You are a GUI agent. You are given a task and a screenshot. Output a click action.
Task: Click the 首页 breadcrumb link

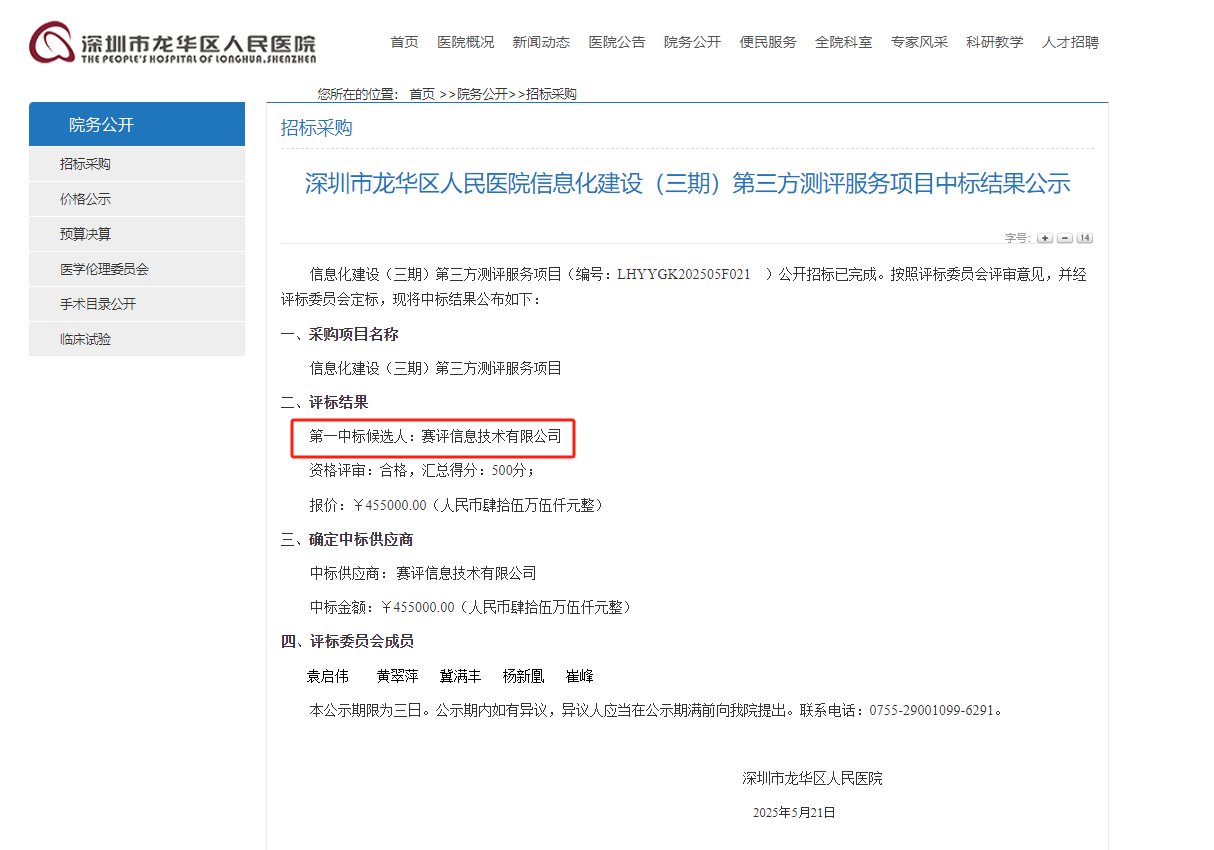coord(421,94)
